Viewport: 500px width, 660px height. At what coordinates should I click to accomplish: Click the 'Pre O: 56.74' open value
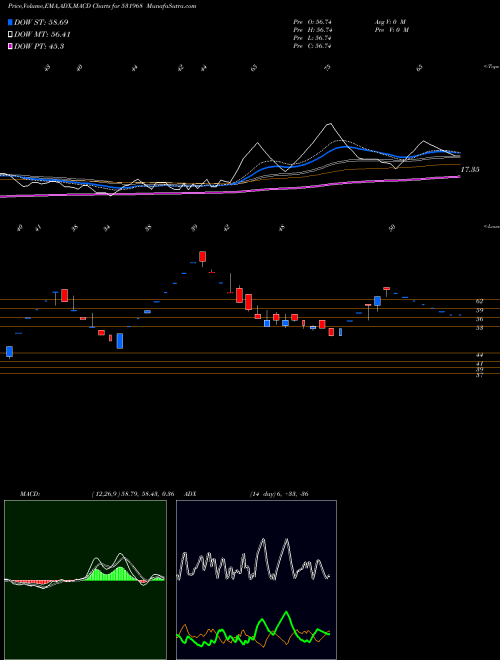click(312, 22)
